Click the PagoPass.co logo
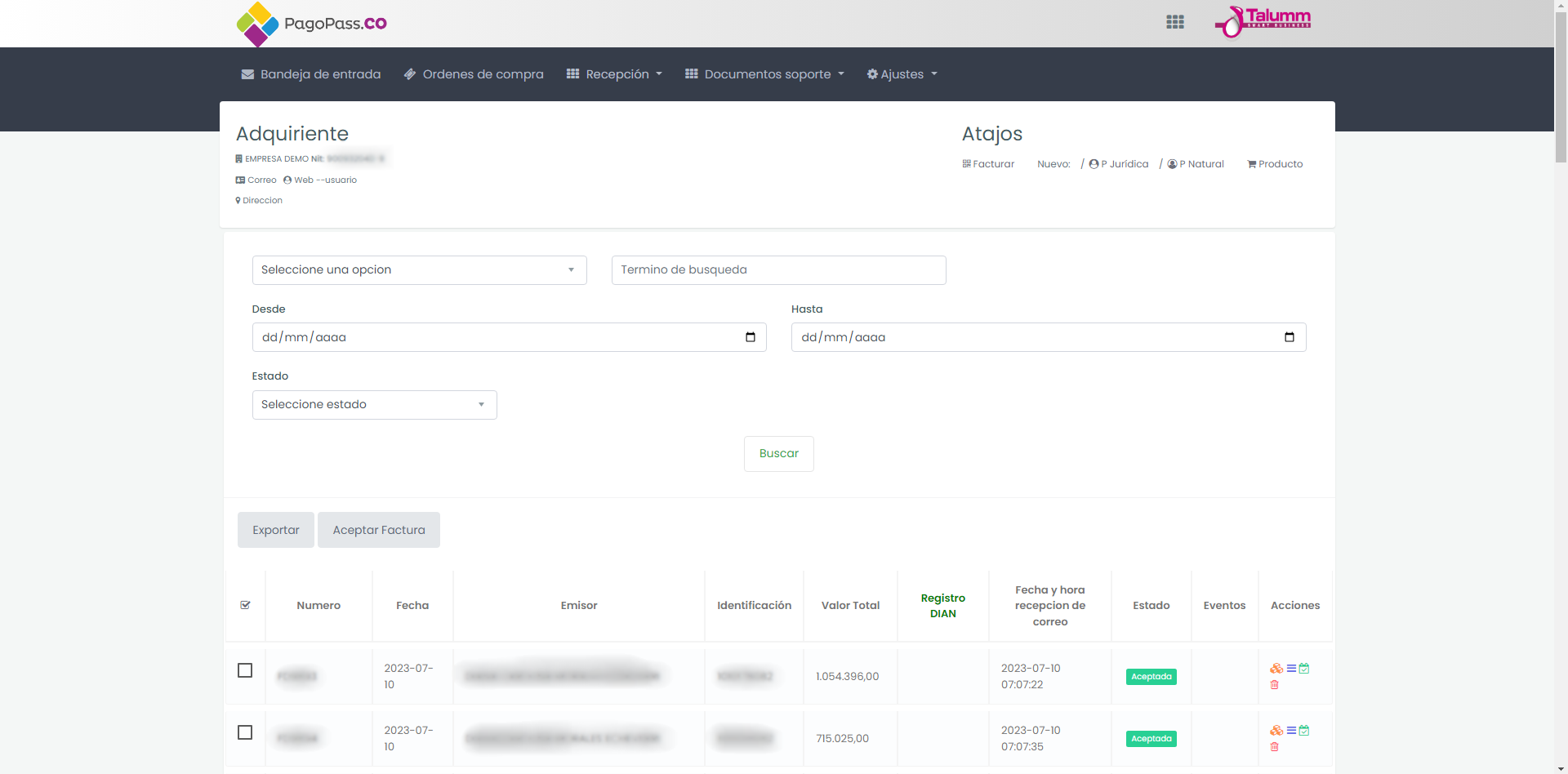 pos(311,24)
